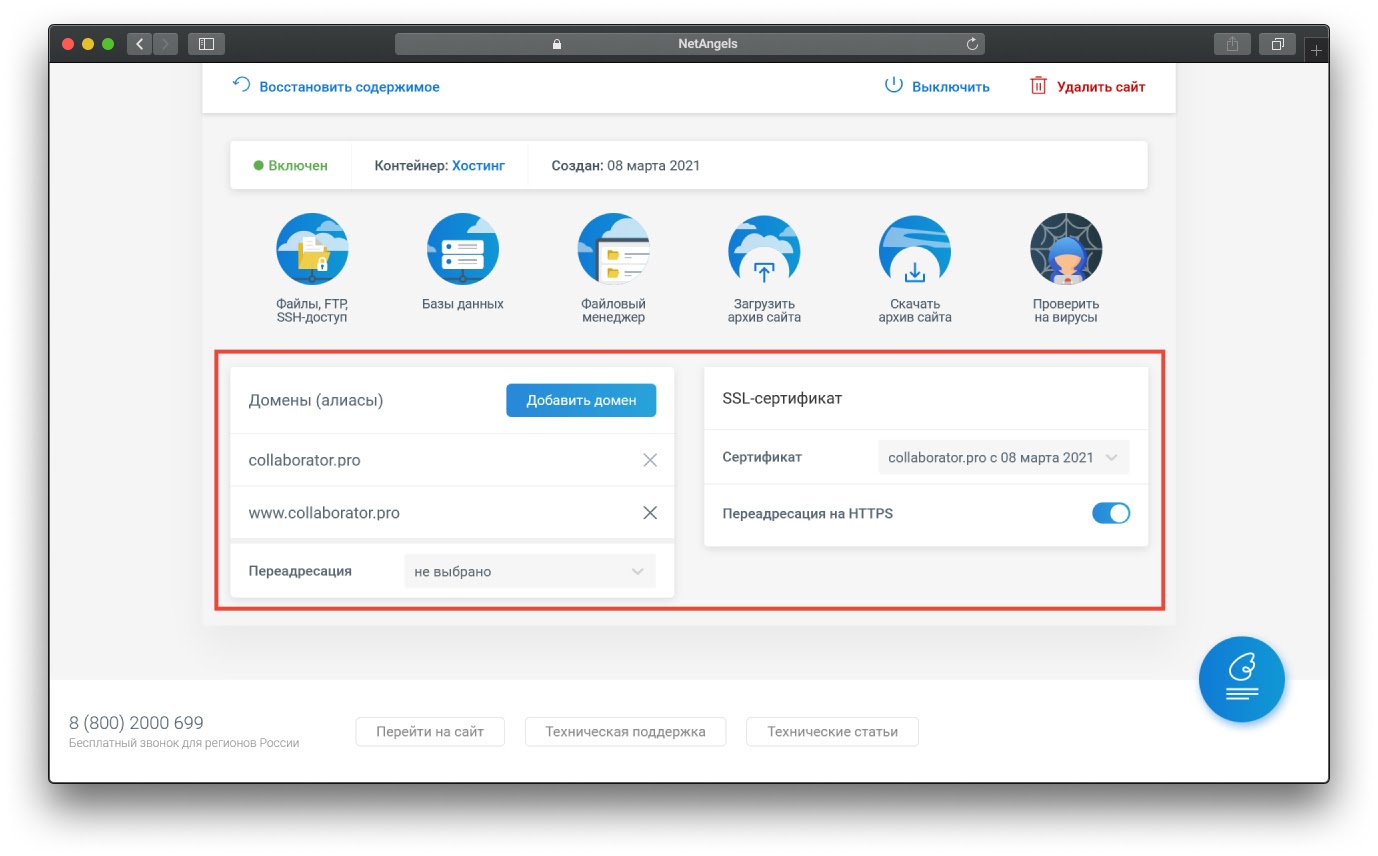
Task: Expand the Переадресация «не выбрано» dropdown
Action: pos(529,570)
